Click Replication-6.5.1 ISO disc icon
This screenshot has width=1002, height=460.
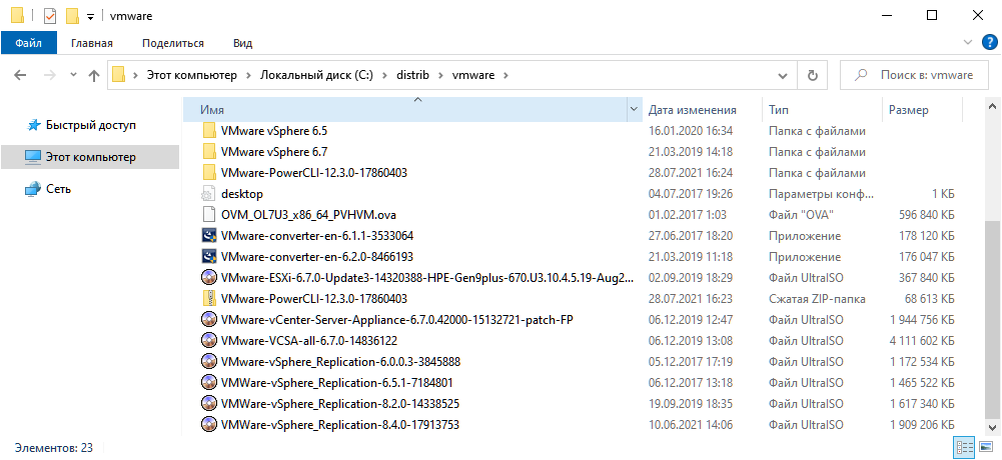pos(209,383)
